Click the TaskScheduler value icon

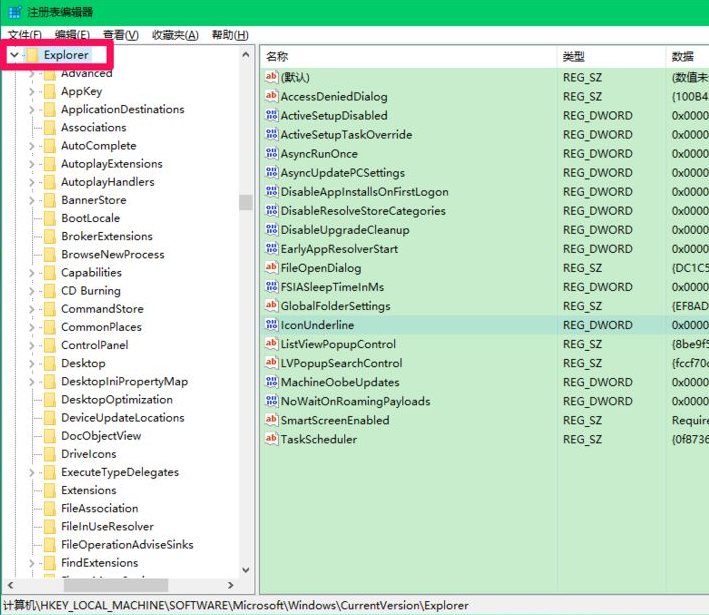pyautogui.click(x=271, y=439)
